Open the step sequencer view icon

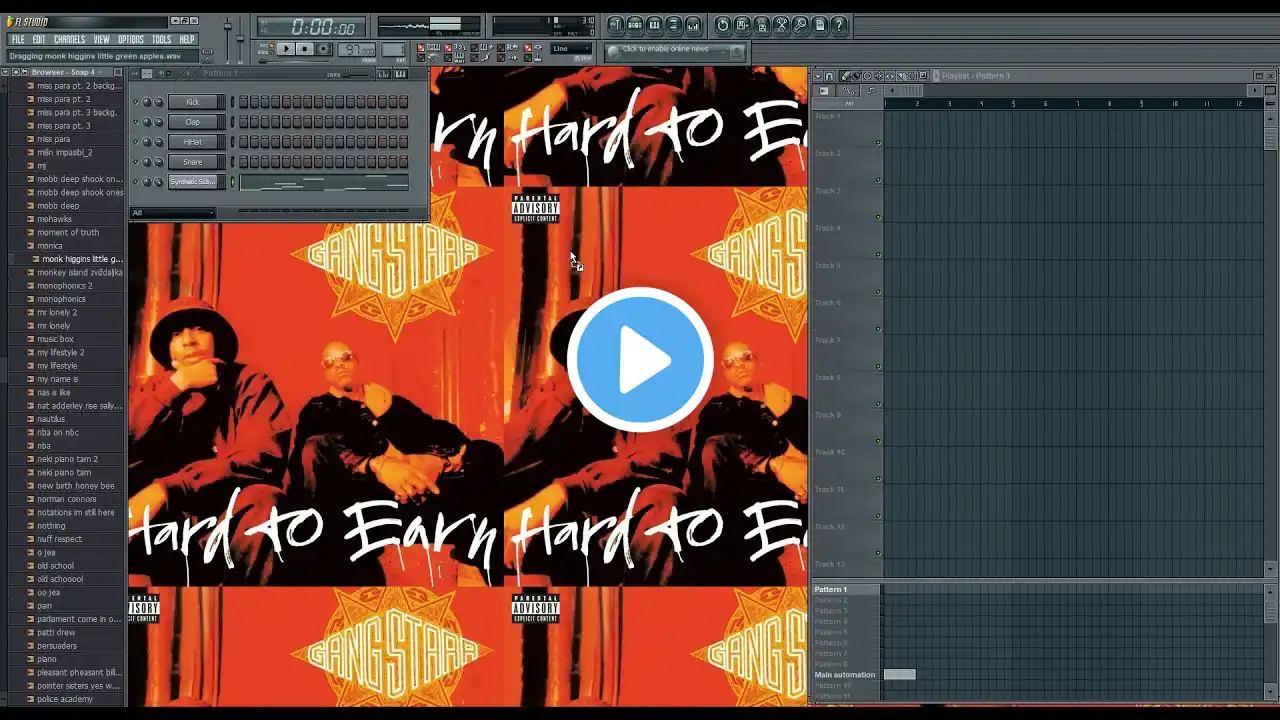[635, 25]
